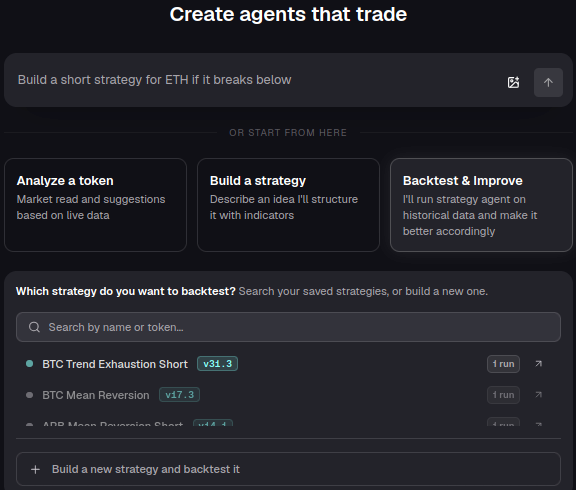Click the plus icon for new strategy
The width and height of the screenshot is (576, 490).
pos(35,469)
